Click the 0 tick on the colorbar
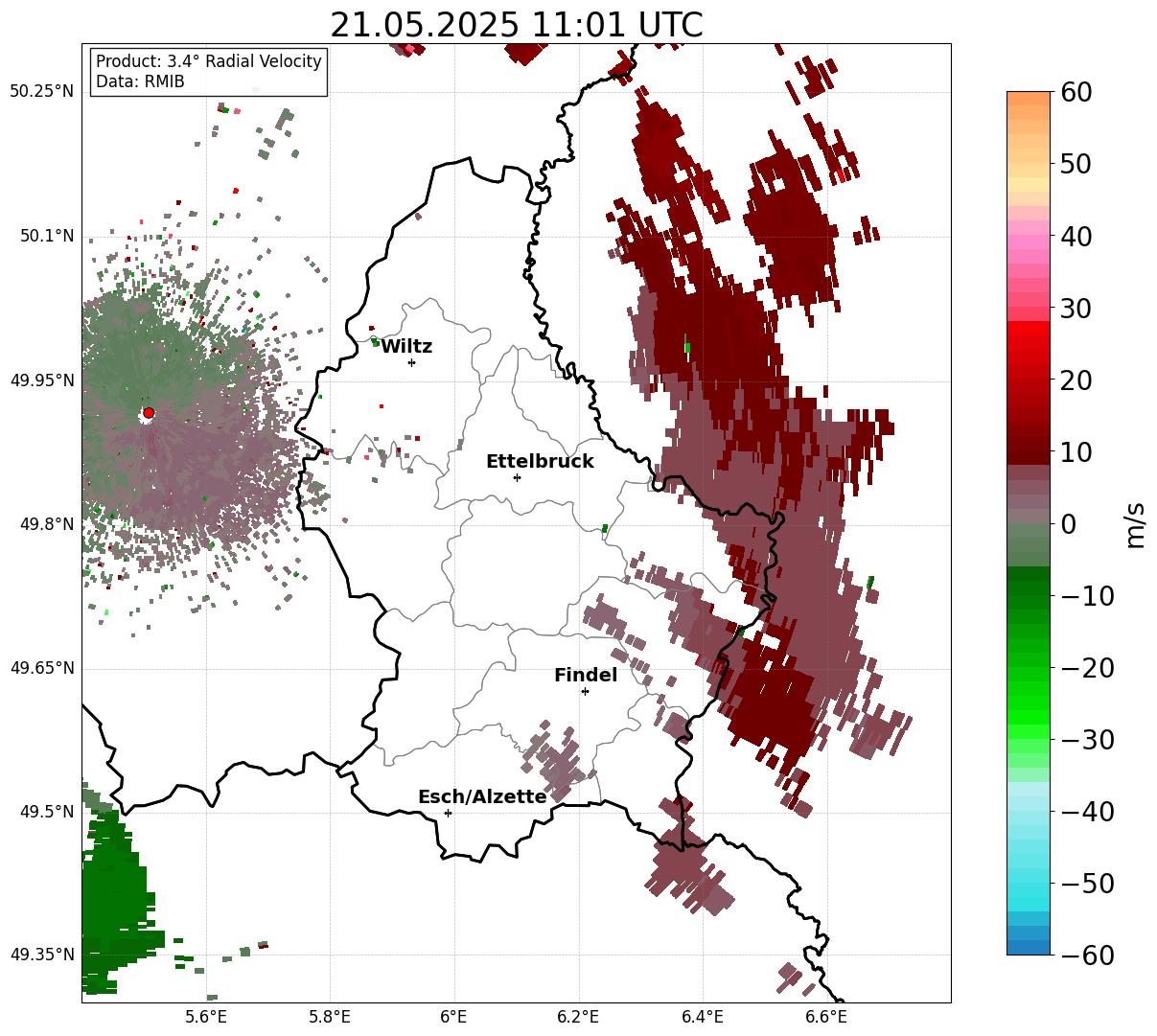 [1068, 524]
